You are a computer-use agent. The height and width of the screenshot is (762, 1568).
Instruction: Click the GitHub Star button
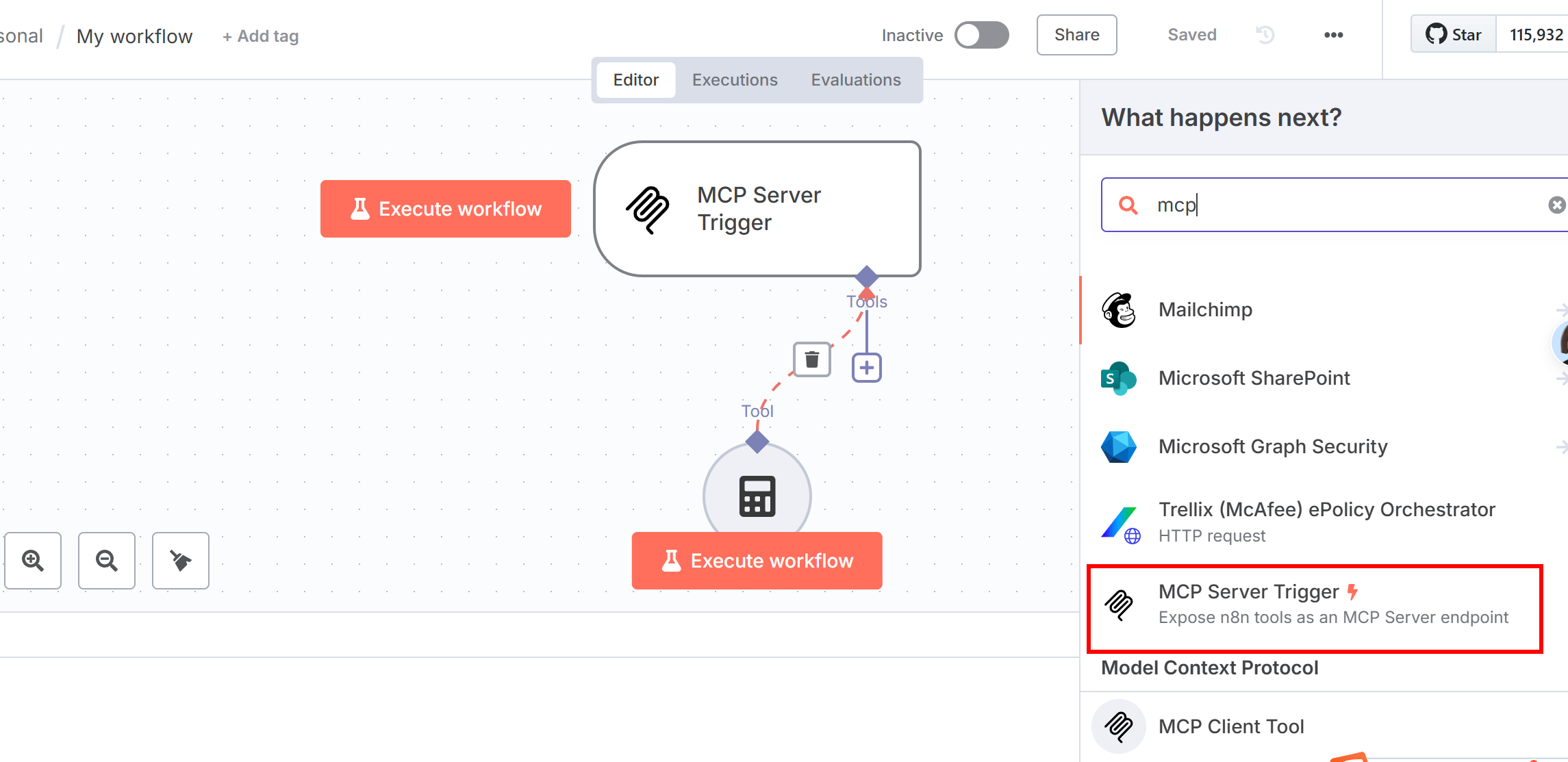point(1454,35)
